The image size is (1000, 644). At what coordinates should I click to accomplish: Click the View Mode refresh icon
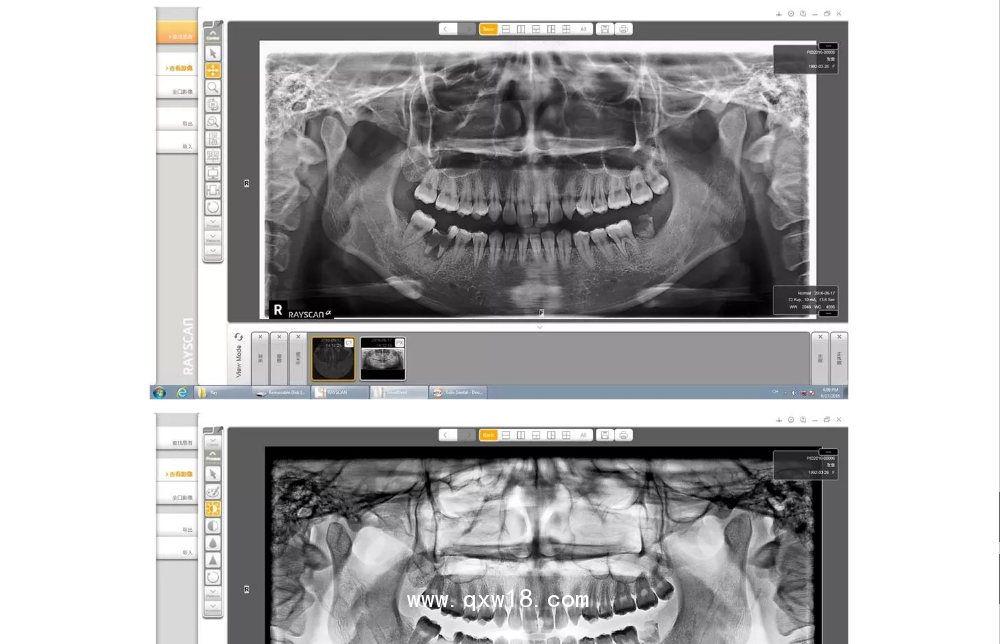coord(238,337)
